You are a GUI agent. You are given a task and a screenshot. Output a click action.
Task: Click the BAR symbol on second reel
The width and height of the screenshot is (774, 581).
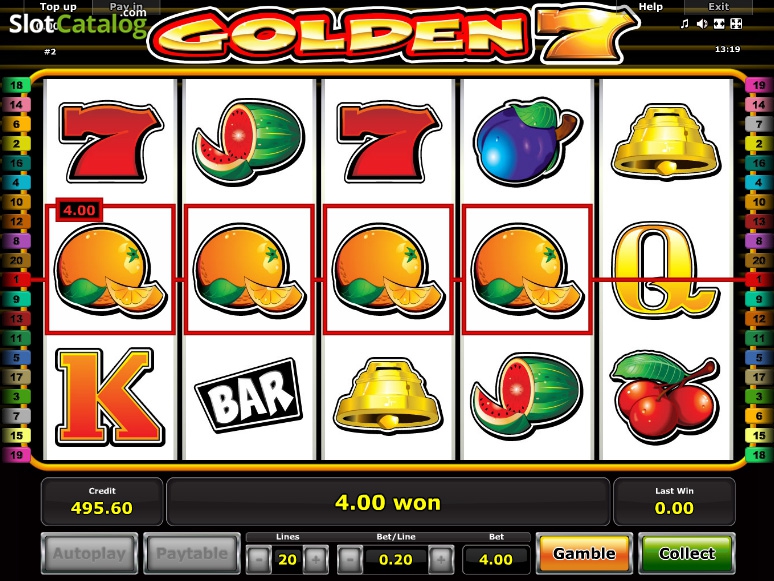pos(249,396)
